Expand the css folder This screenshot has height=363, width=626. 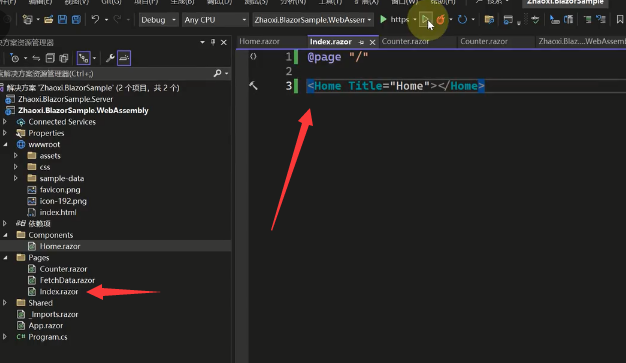16,167
